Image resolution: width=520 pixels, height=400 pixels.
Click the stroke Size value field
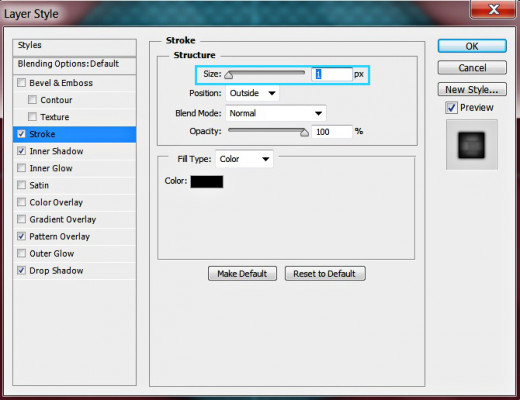pyautogui.click(x=332, y=74)
